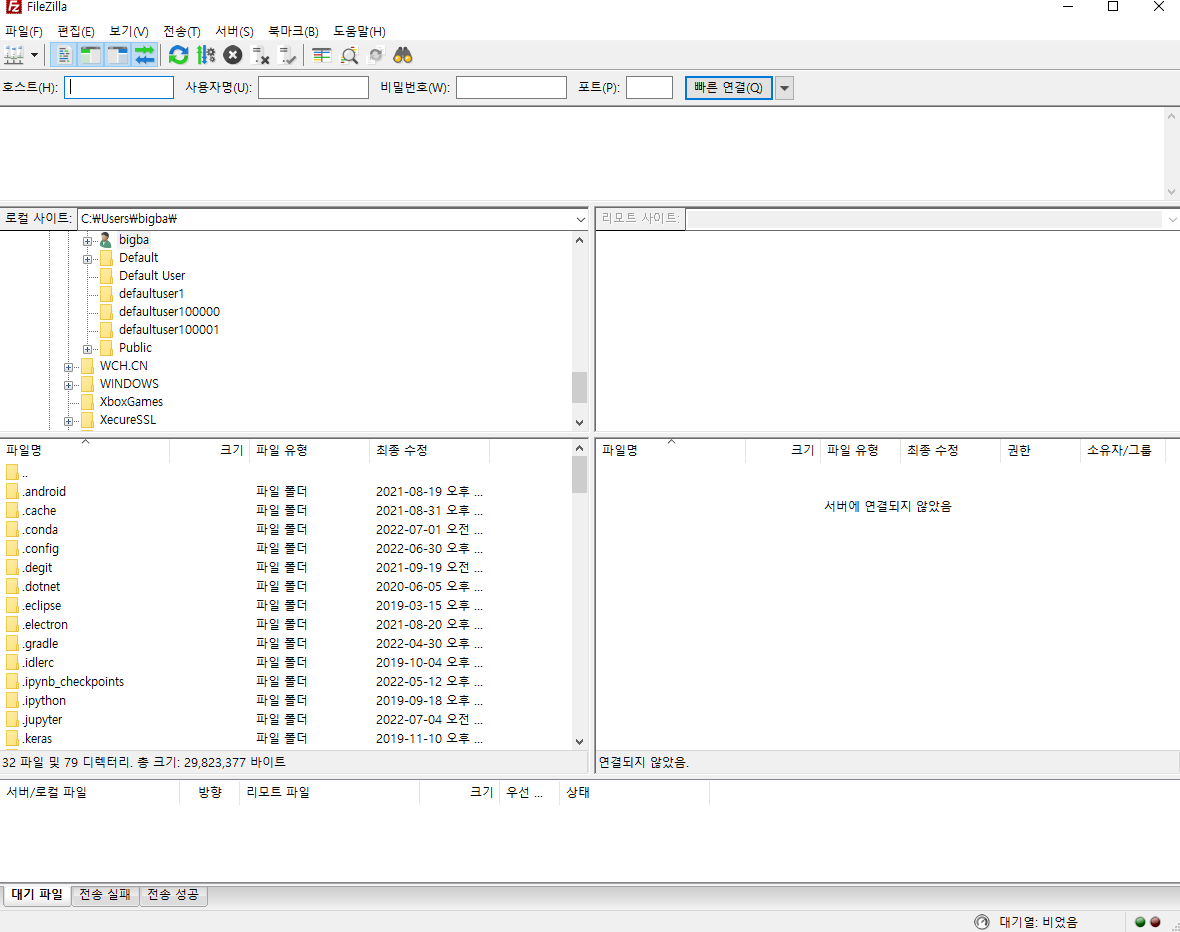The height and width of the screenshot is (932, 1180).
Task: Toggle transfer queue display
Action: pyautogui.click(x=144, y=55)
